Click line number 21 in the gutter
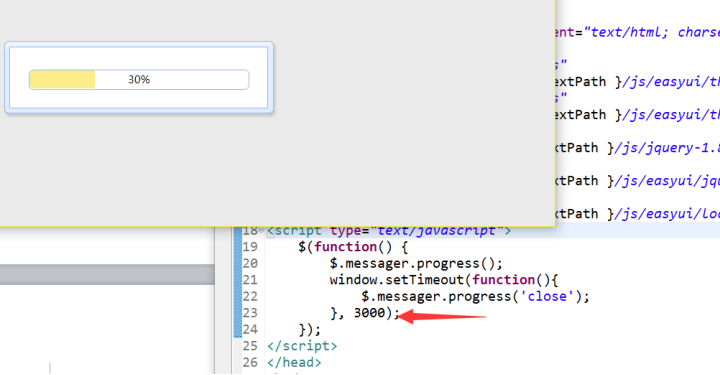The width and height of the screenshot is (720, 375). pyautogui.click(x=250, y=280)
